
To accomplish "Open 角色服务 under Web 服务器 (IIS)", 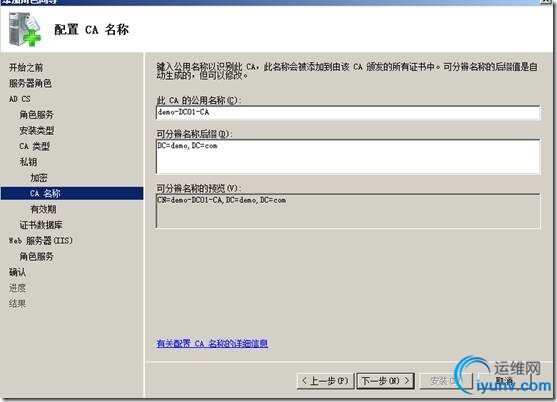I will tap(36, 256).
